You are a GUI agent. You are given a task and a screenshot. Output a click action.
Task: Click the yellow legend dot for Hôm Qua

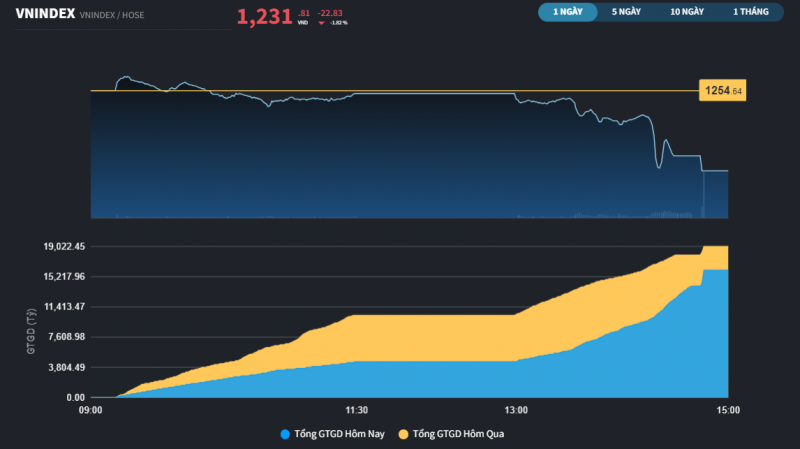tap(404, 434)
